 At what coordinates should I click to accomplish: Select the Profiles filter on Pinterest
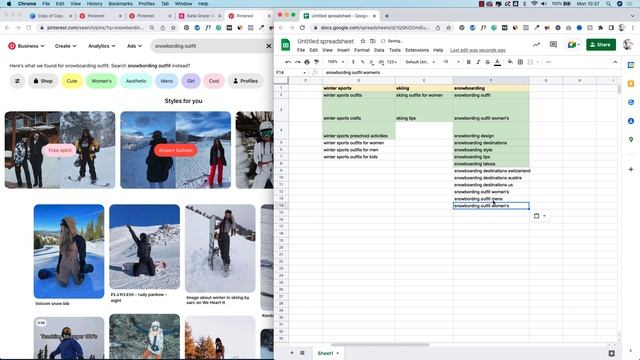point(245,81)
